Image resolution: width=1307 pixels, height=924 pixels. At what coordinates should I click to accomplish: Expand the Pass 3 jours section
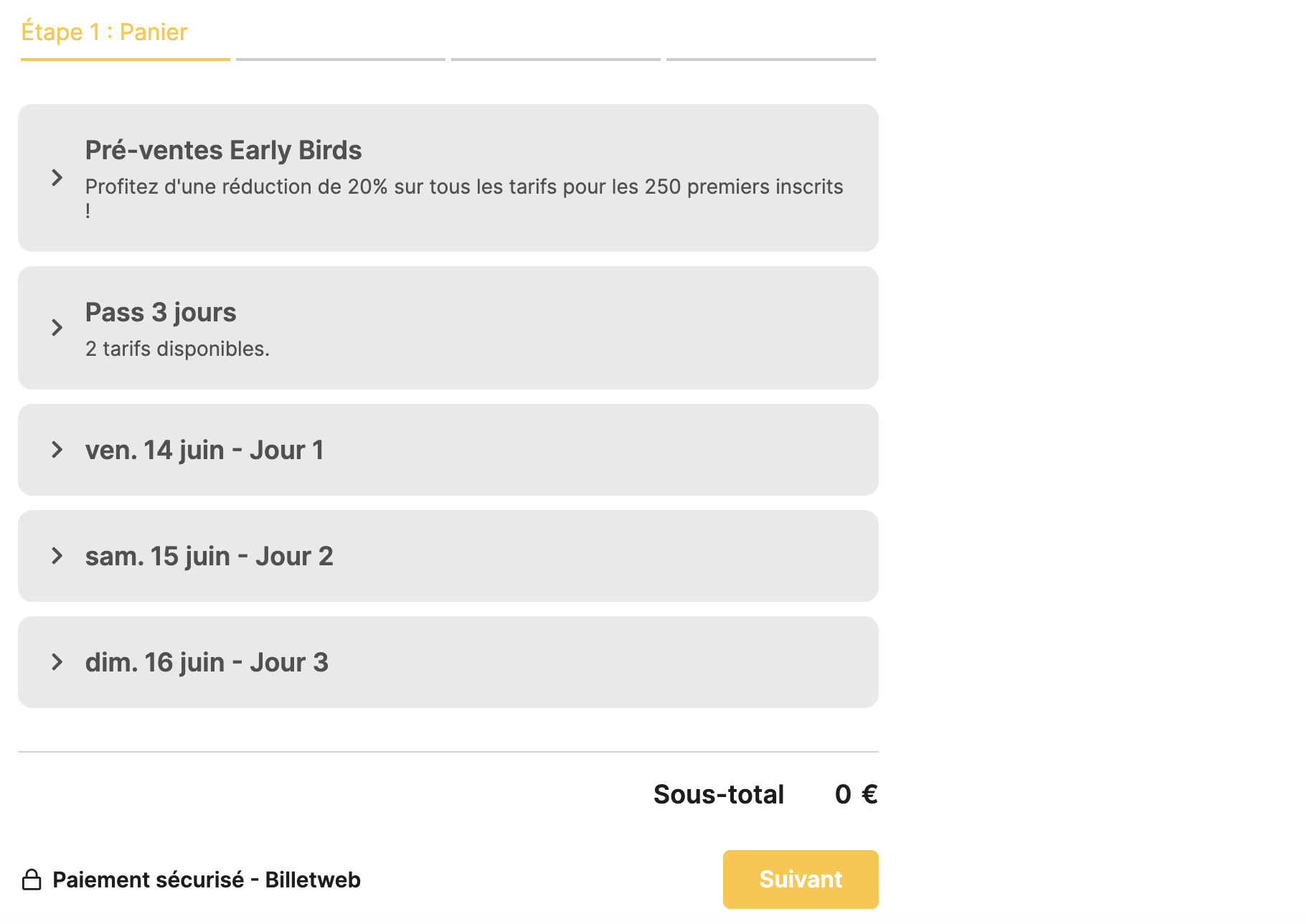161,313
